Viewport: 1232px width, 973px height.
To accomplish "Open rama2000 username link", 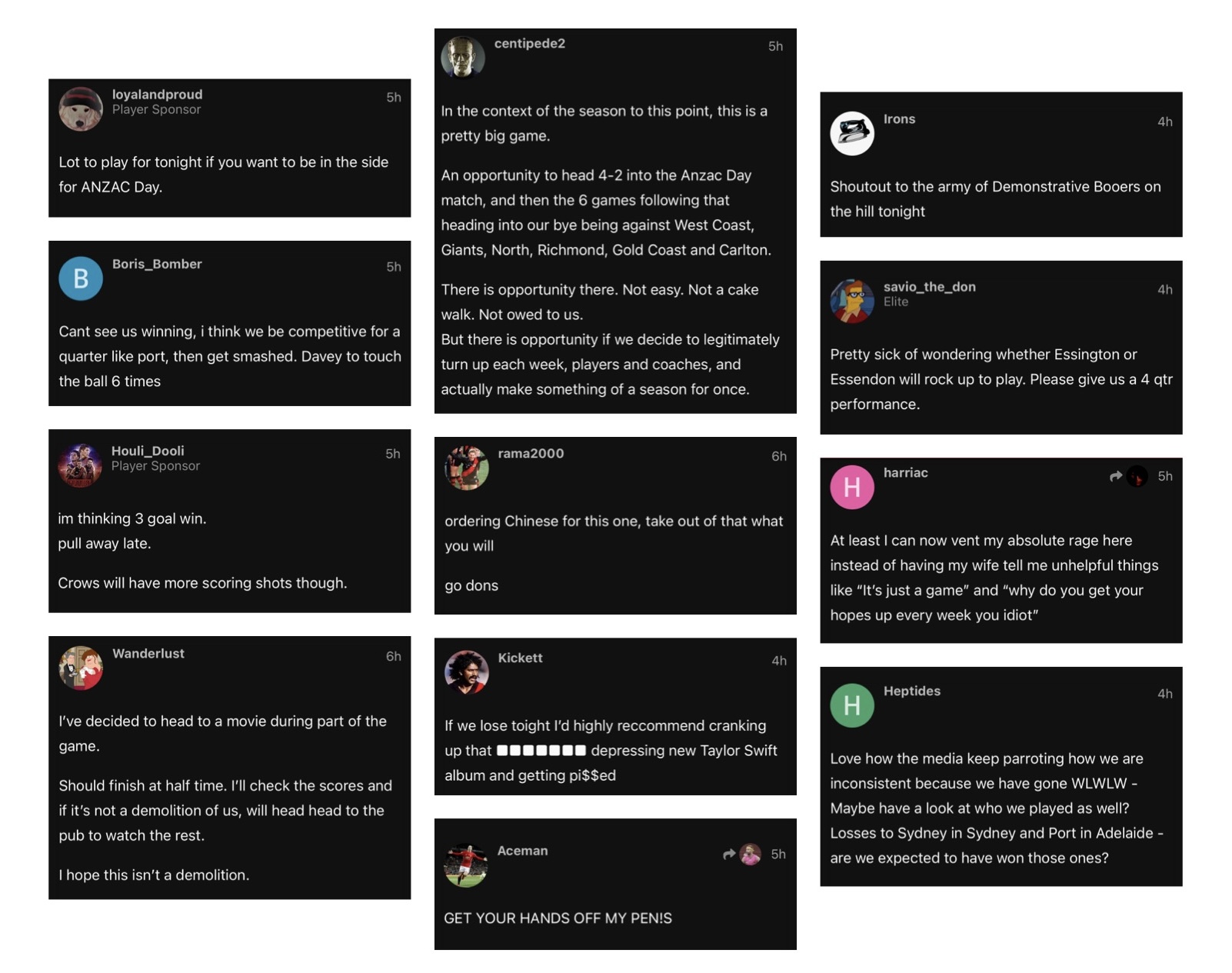I will point(531,453).
